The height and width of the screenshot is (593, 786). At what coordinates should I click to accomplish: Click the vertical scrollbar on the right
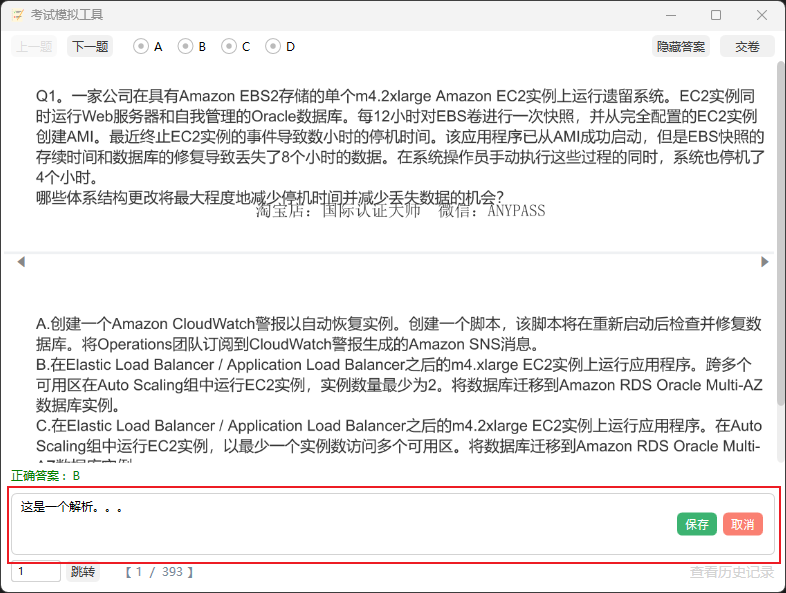tap(780, 233)
